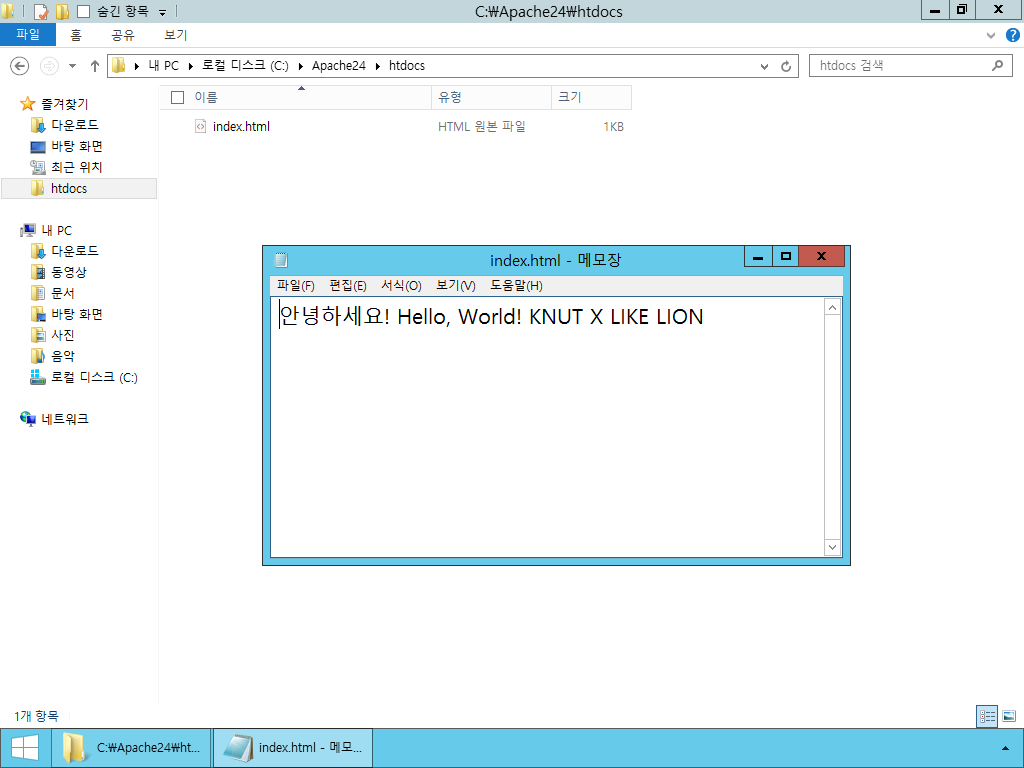This screenshot has width=1024, height=768.
Task: Click in the Notepad text after LION
Action: point(706,317)
